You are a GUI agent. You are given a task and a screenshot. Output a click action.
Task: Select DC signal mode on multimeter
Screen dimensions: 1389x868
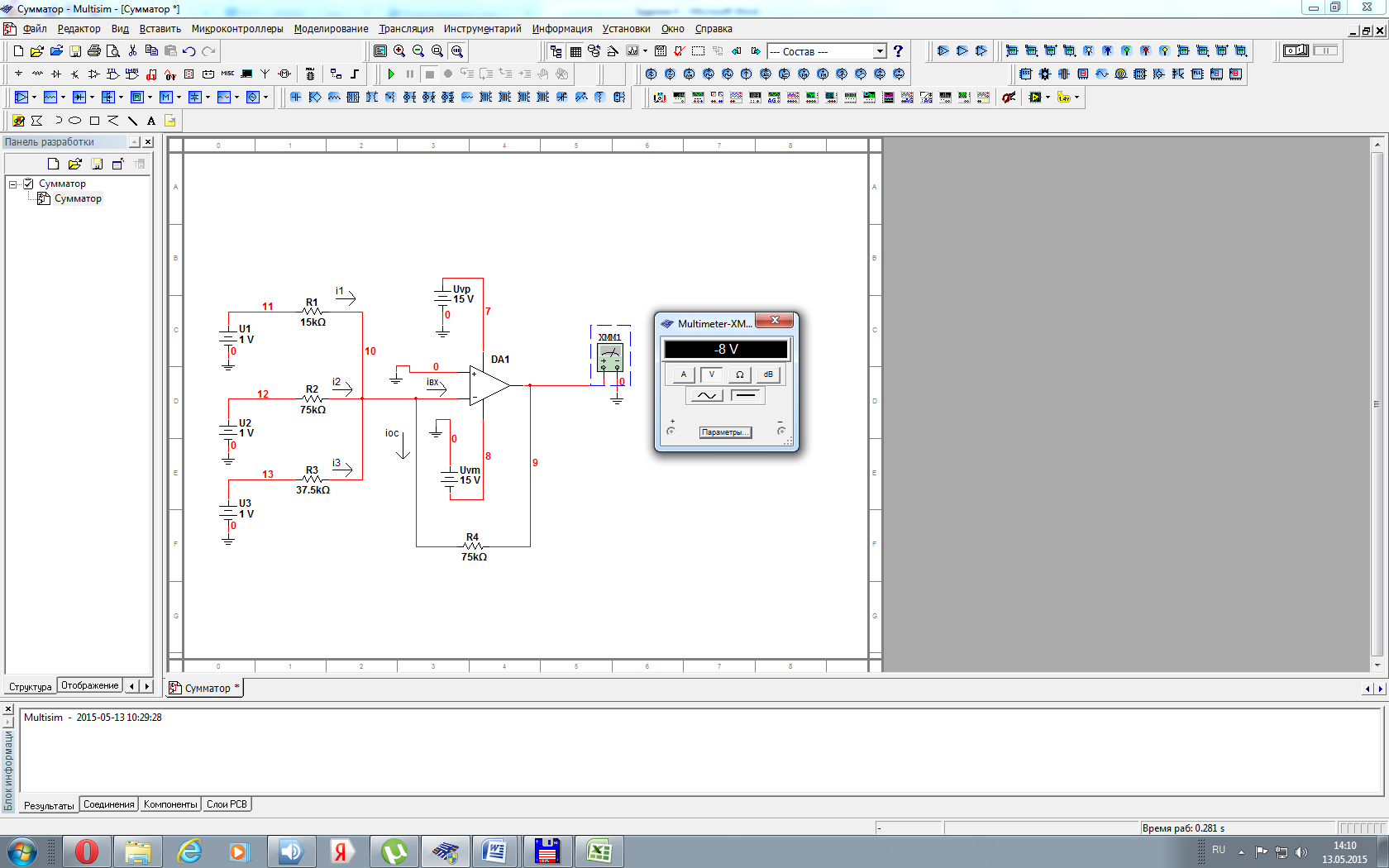(x=746, y=395)
